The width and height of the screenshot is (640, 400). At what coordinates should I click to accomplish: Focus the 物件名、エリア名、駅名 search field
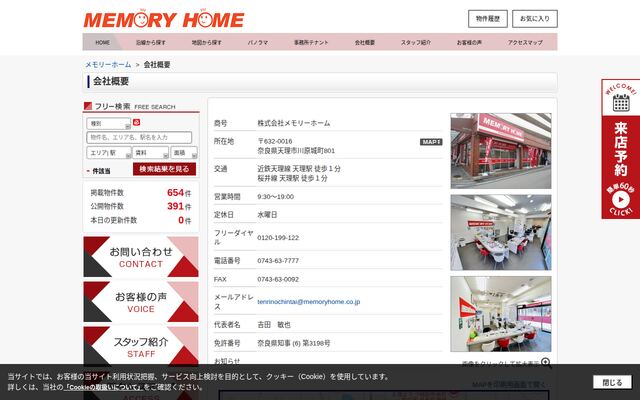[139, 138]
